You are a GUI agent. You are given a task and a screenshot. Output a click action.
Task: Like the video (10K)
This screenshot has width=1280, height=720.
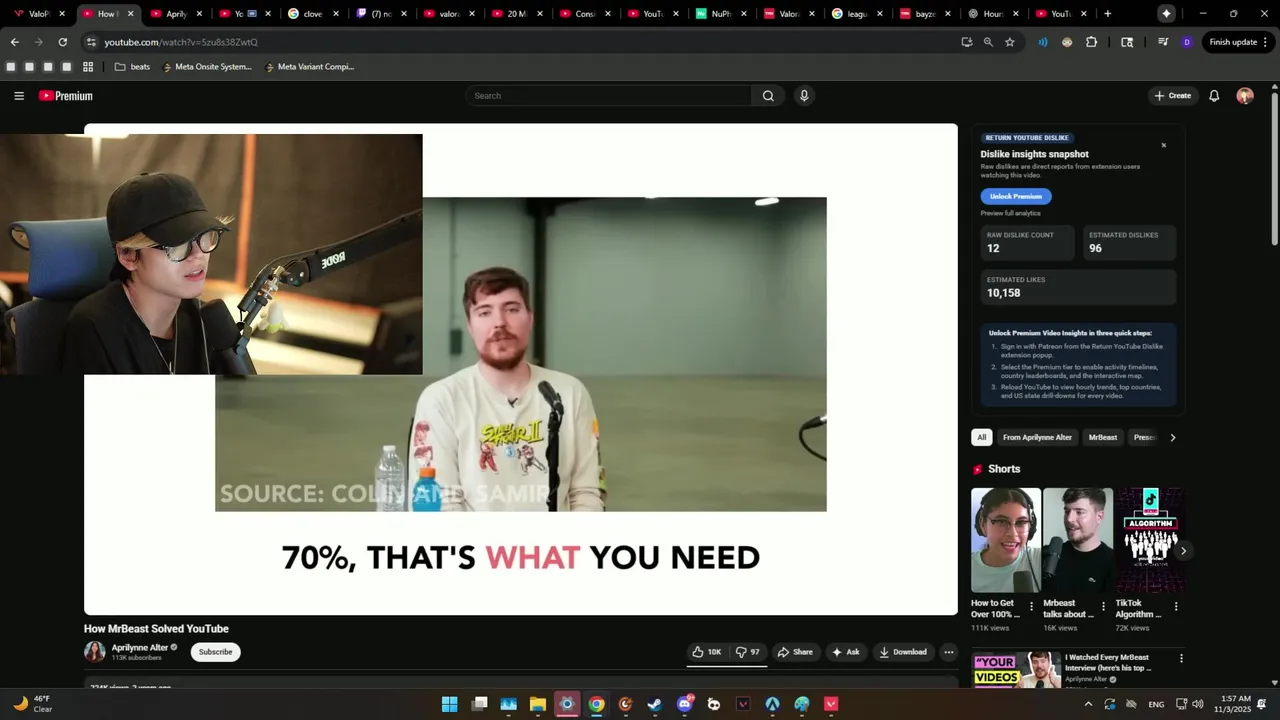[706, 652]
